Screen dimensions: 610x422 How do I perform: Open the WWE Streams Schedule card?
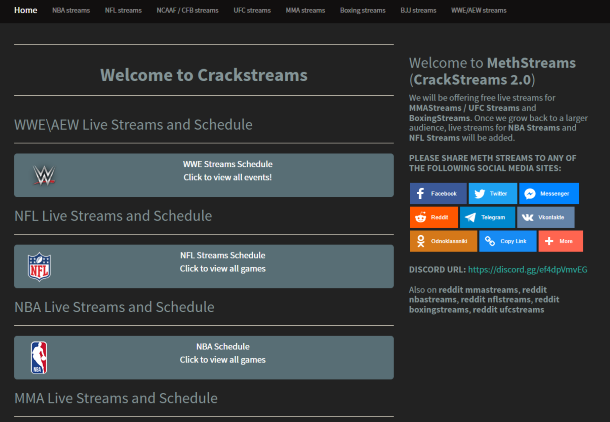(204, 175)
